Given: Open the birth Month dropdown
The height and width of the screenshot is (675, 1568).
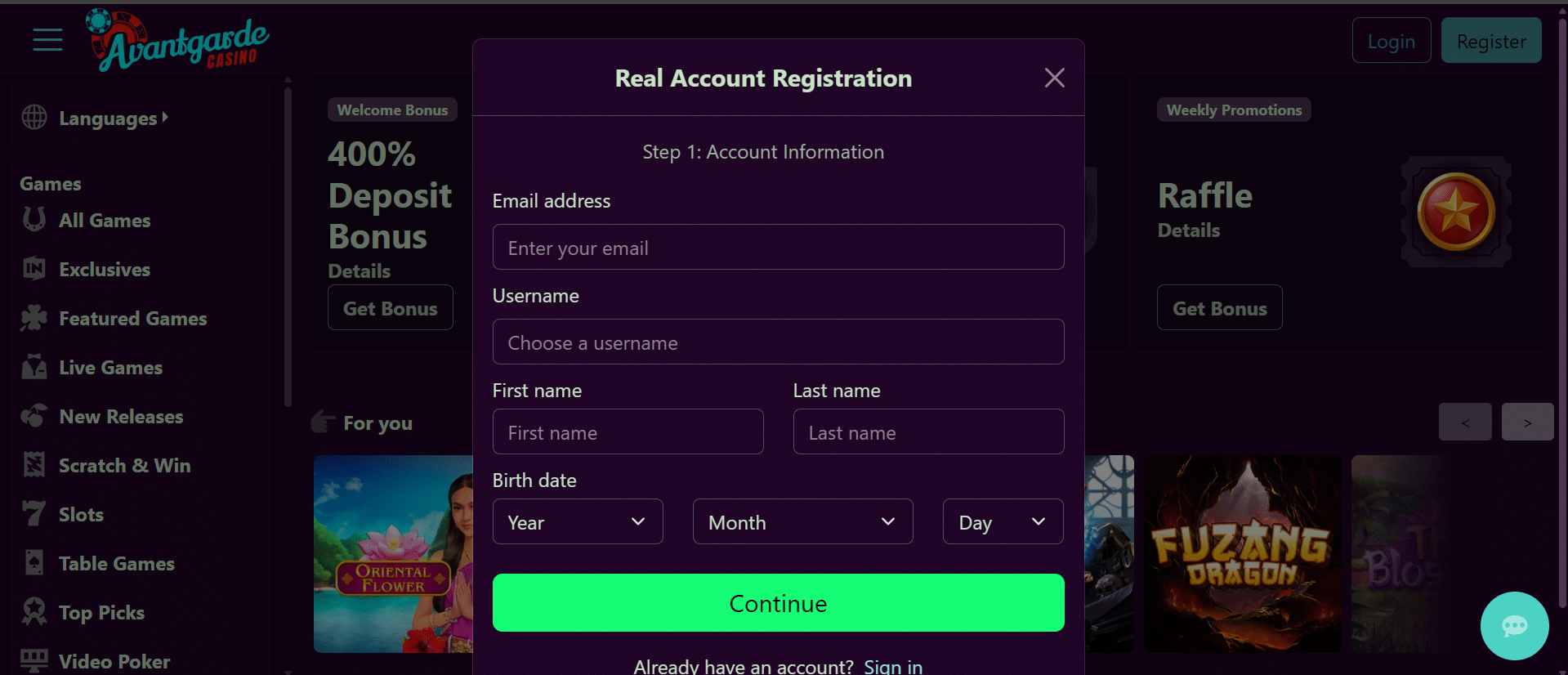Looking at the screenshot, I should 802,522.
